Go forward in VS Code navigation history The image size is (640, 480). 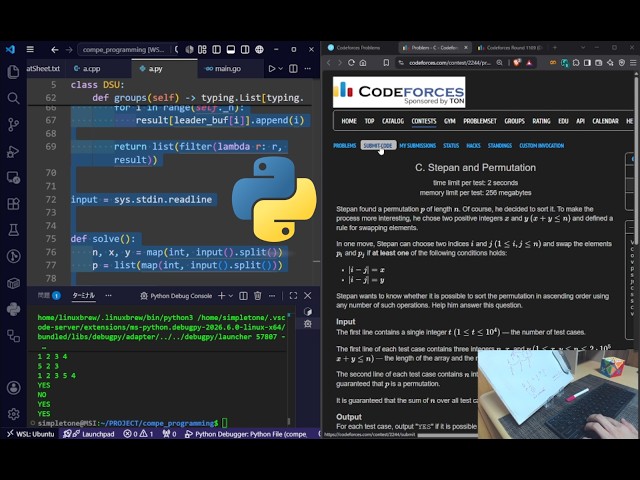coord(69,49)
